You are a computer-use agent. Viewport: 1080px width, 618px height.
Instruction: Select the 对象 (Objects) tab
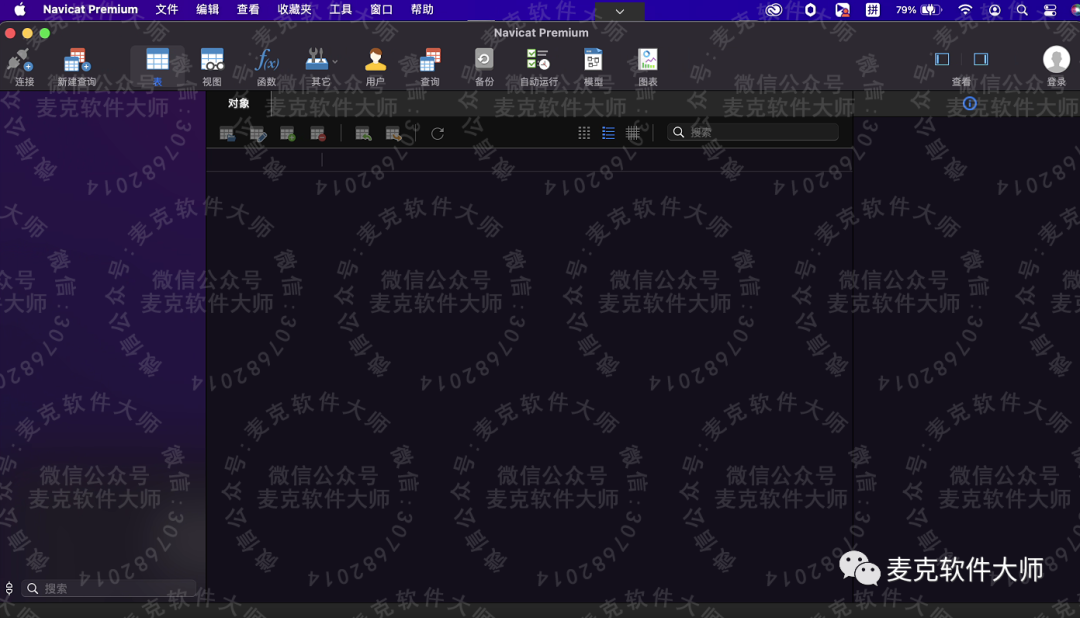coord(239,103)
